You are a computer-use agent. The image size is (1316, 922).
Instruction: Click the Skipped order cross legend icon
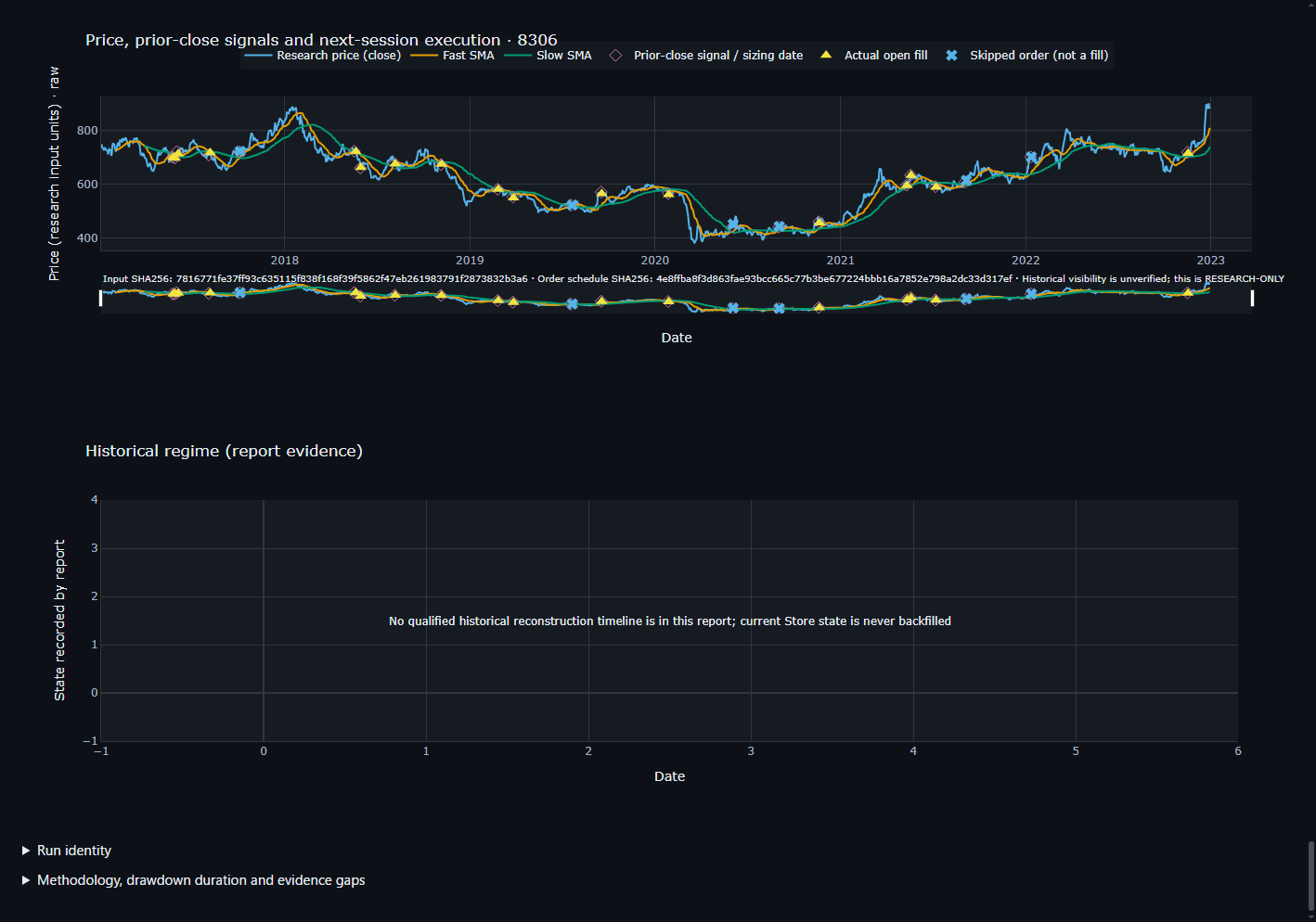pyautogui.click(x=951, y=56)
